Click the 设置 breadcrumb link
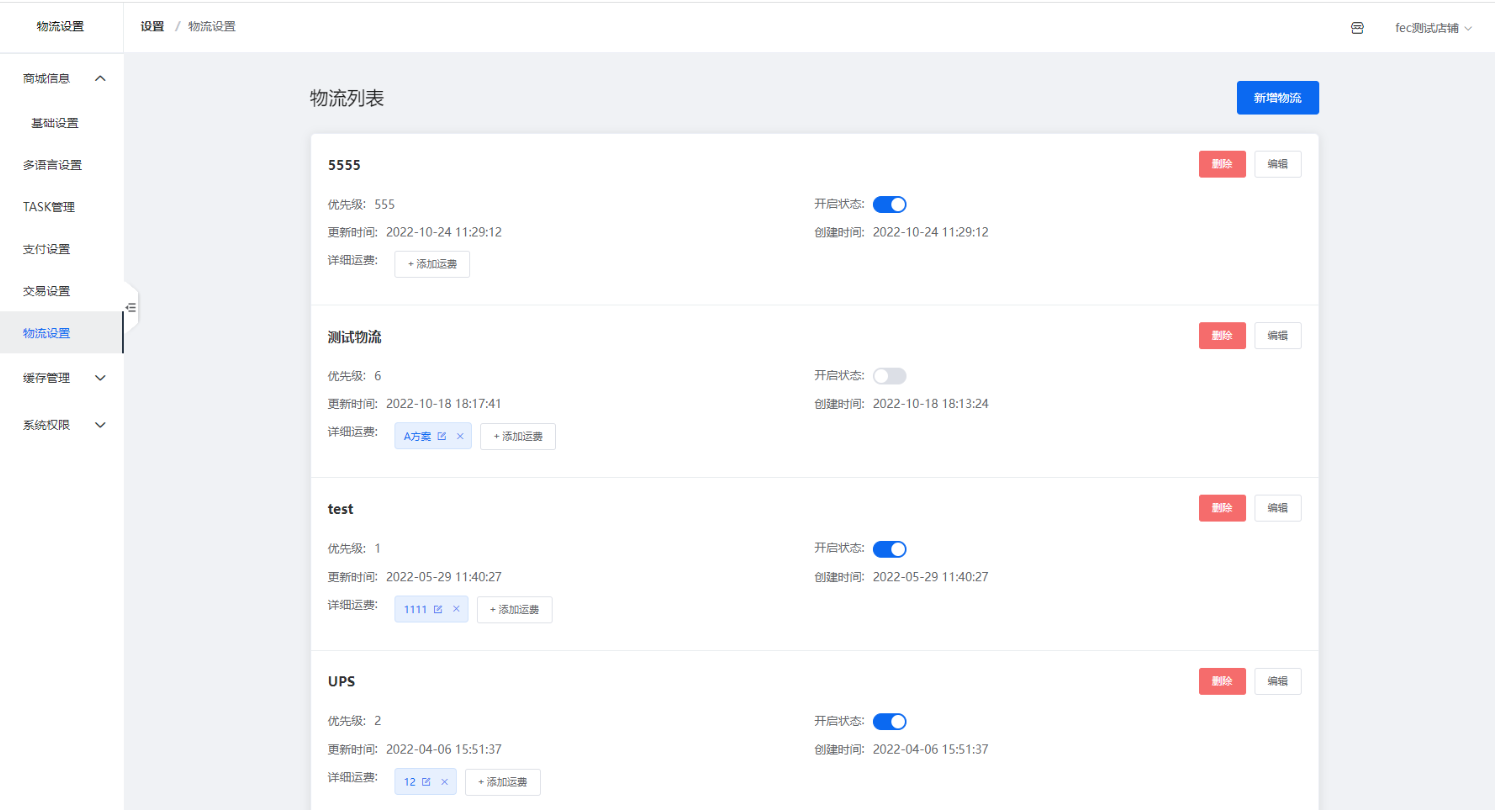1495x810 pixels. tap(152, 26)
